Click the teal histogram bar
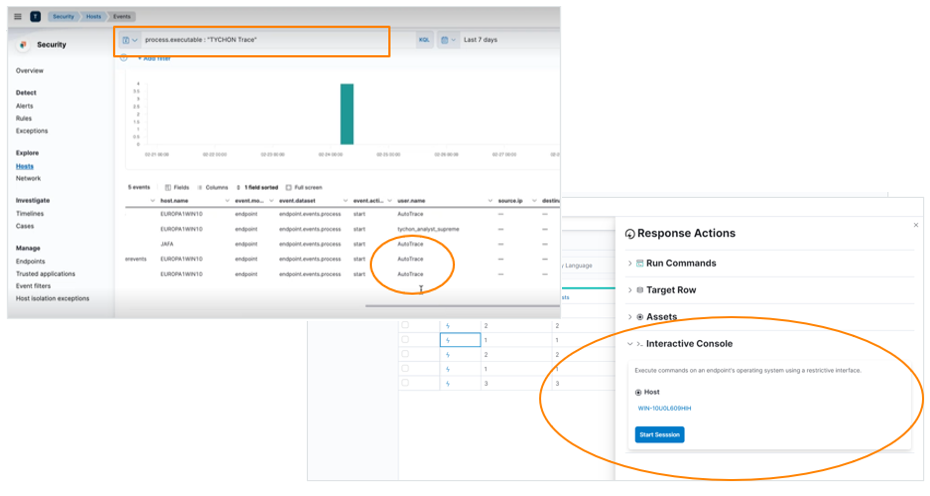The image size is (930, 496). [347, 114]
